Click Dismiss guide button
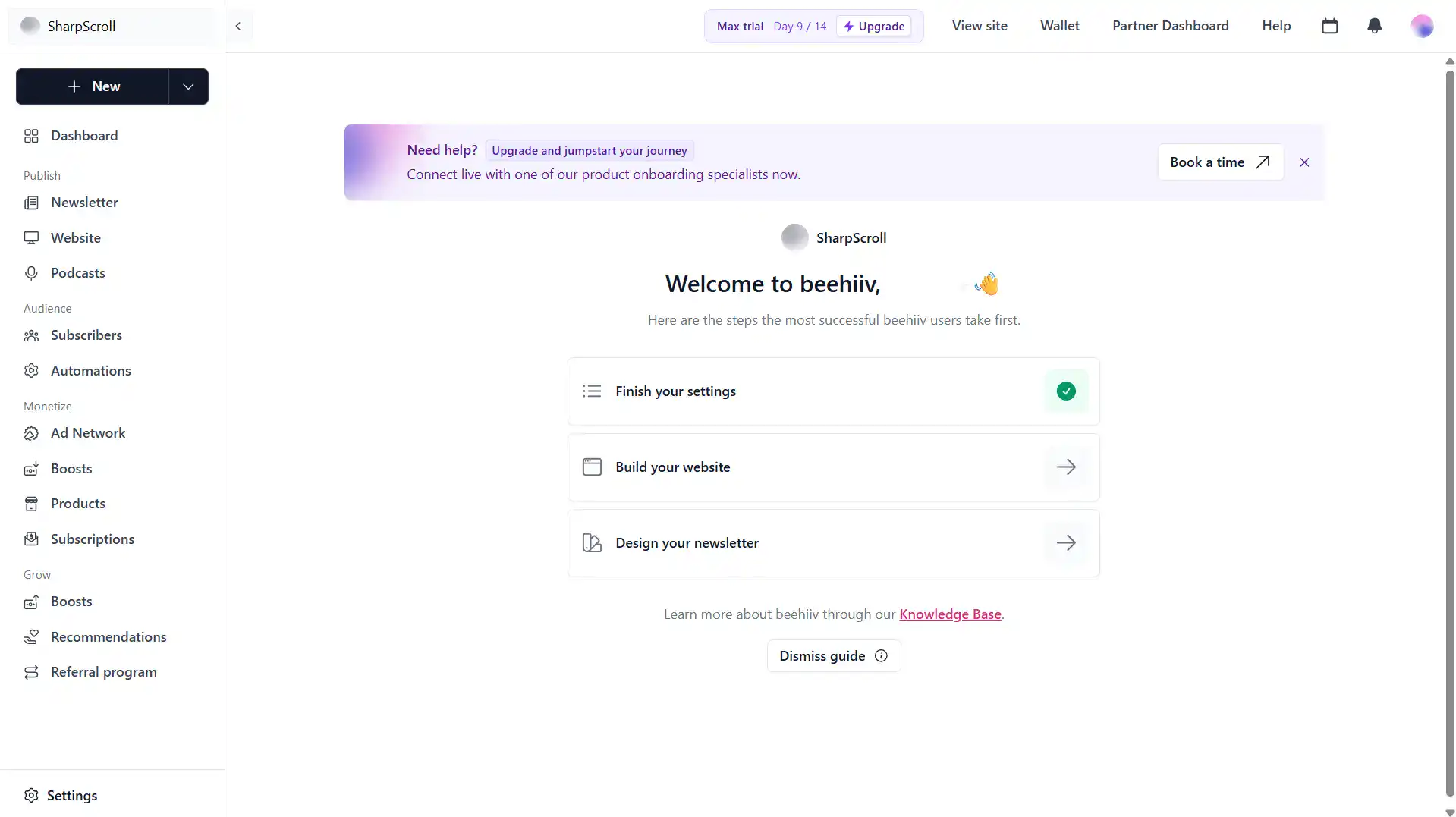The height and width of the screenshot is (817, 1456). (834, 656)
